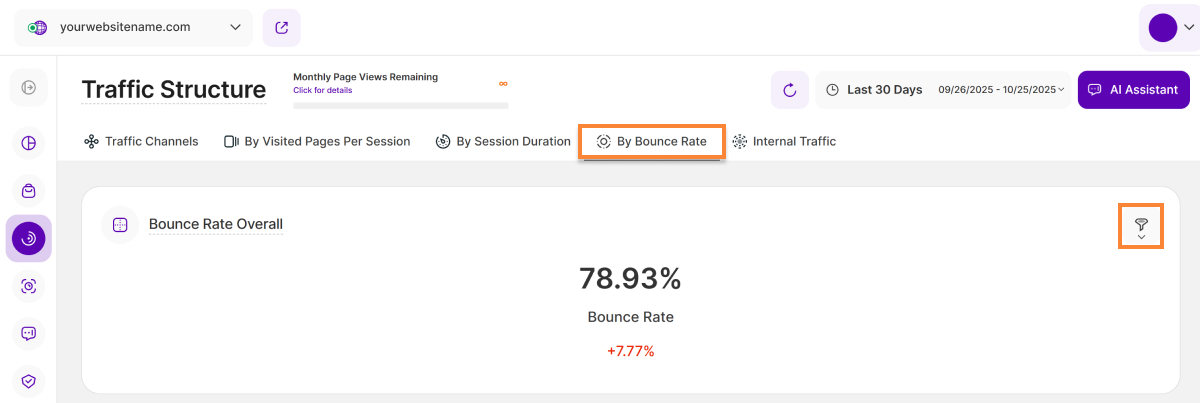The height and width of the screenshot is (403, 1200).
Task: Open the chat bot sidebar icon
Action: (29, 333)
